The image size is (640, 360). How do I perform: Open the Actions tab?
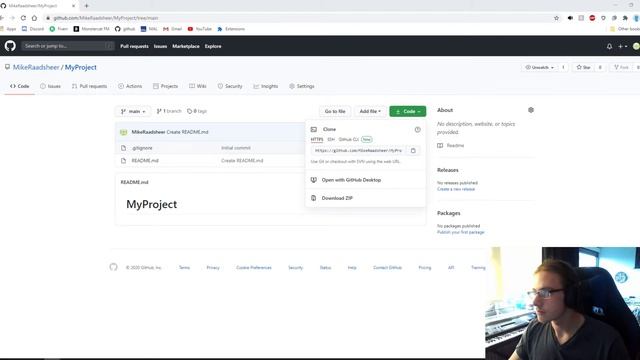pyautogui.click(x=130, y=86)
